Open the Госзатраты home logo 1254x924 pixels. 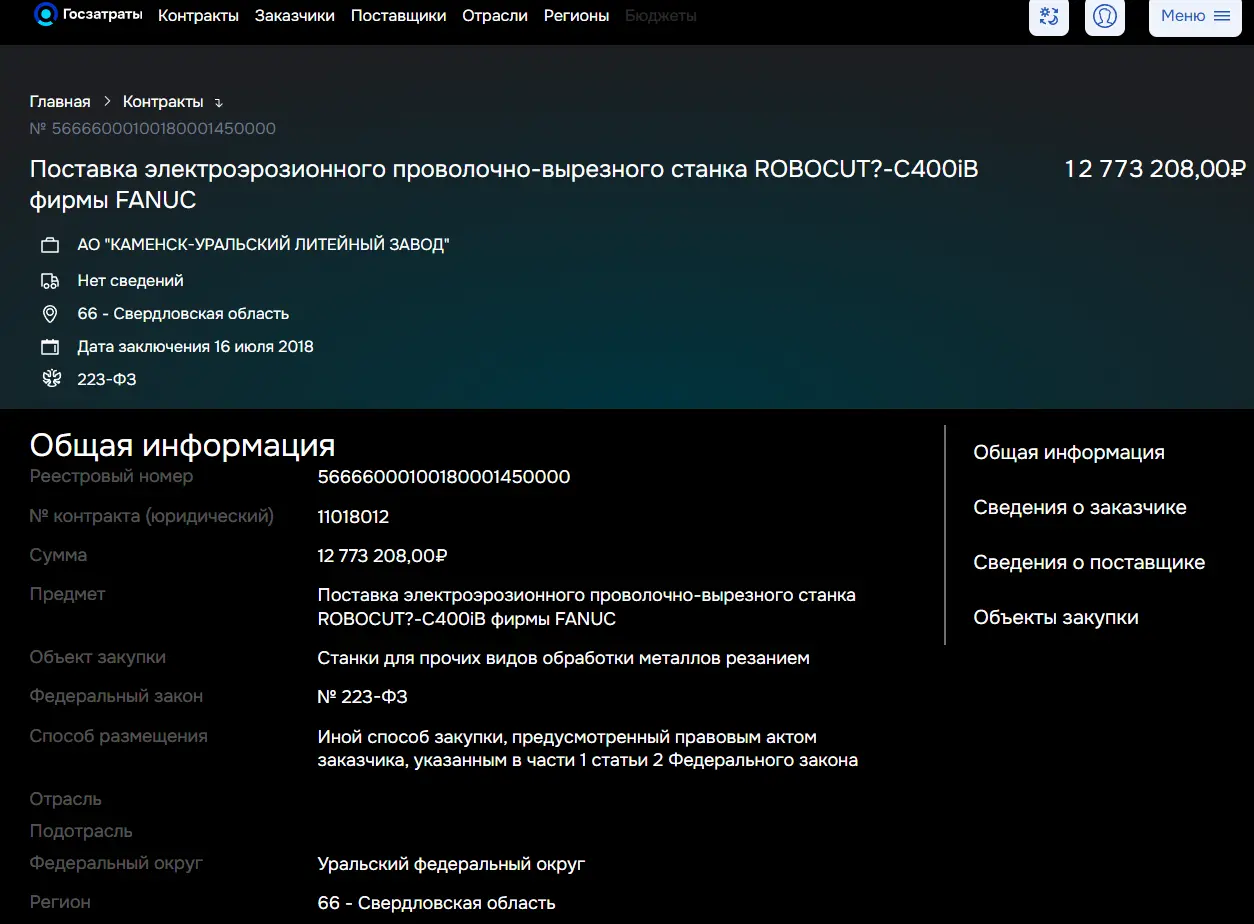pyautogui.click(x=88, y=15)
